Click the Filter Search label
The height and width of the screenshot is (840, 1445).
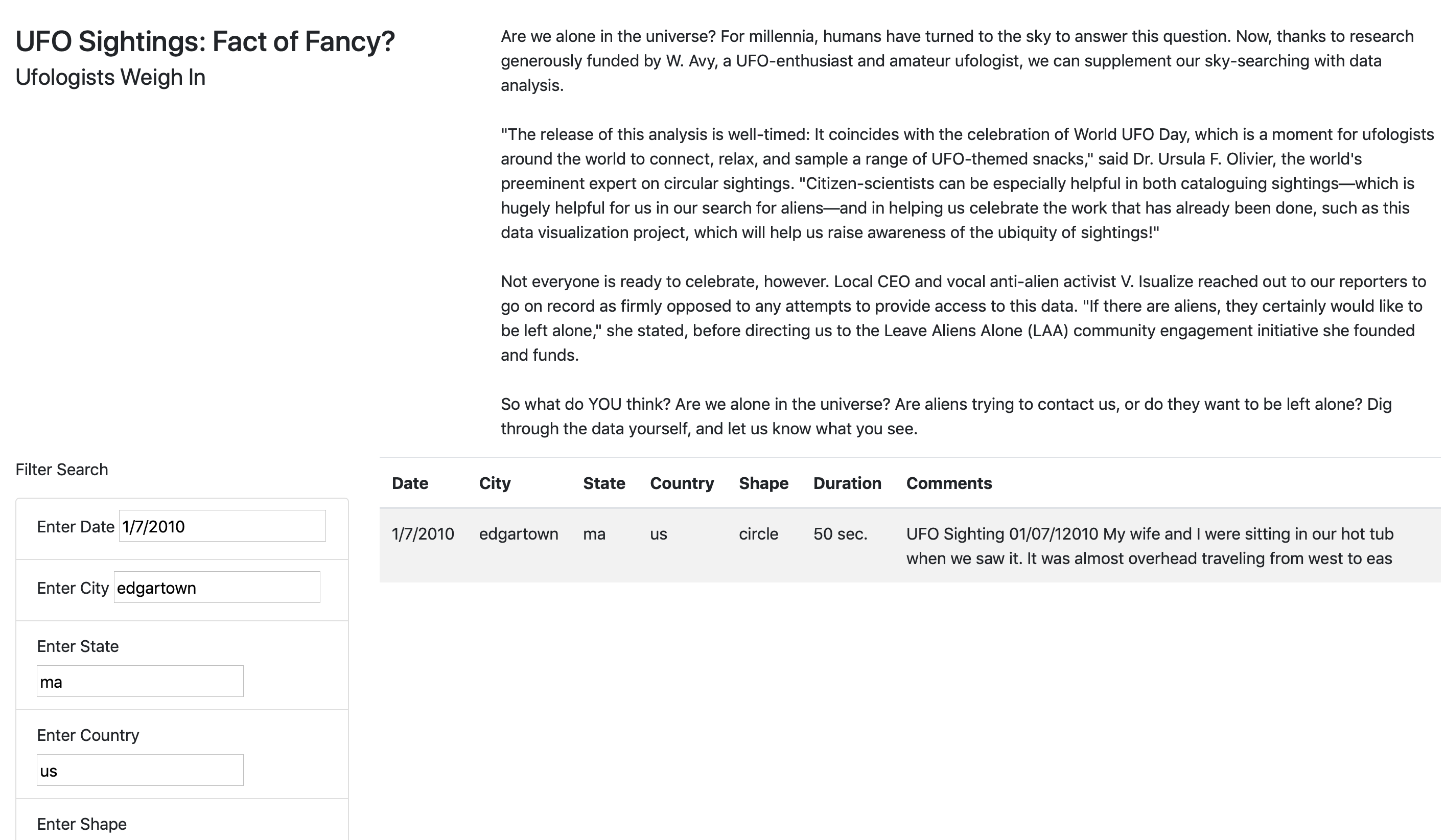(x=61, y=469)
